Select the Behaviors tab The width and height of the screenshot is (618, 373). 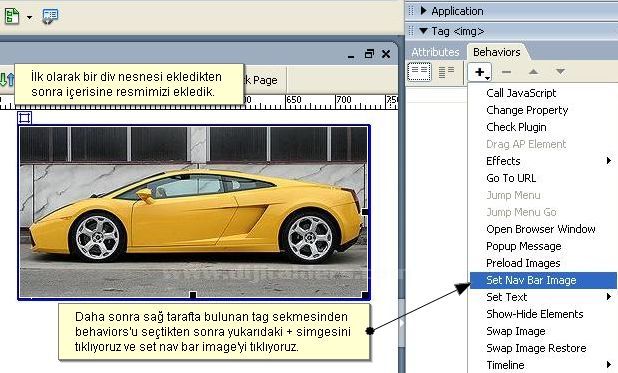click(x=497, y=52)
